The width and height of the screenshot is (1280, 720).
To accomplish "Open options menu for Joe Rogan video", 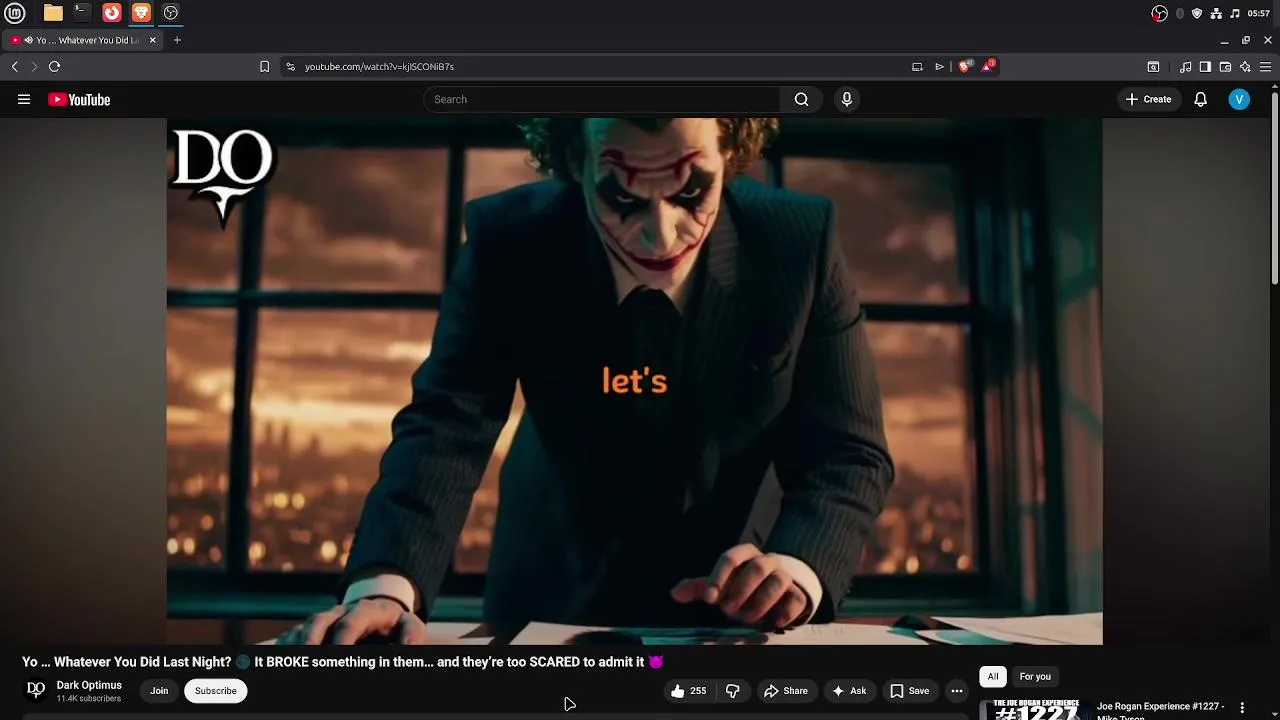I will pyautogui.click(x=1242, y=708).
